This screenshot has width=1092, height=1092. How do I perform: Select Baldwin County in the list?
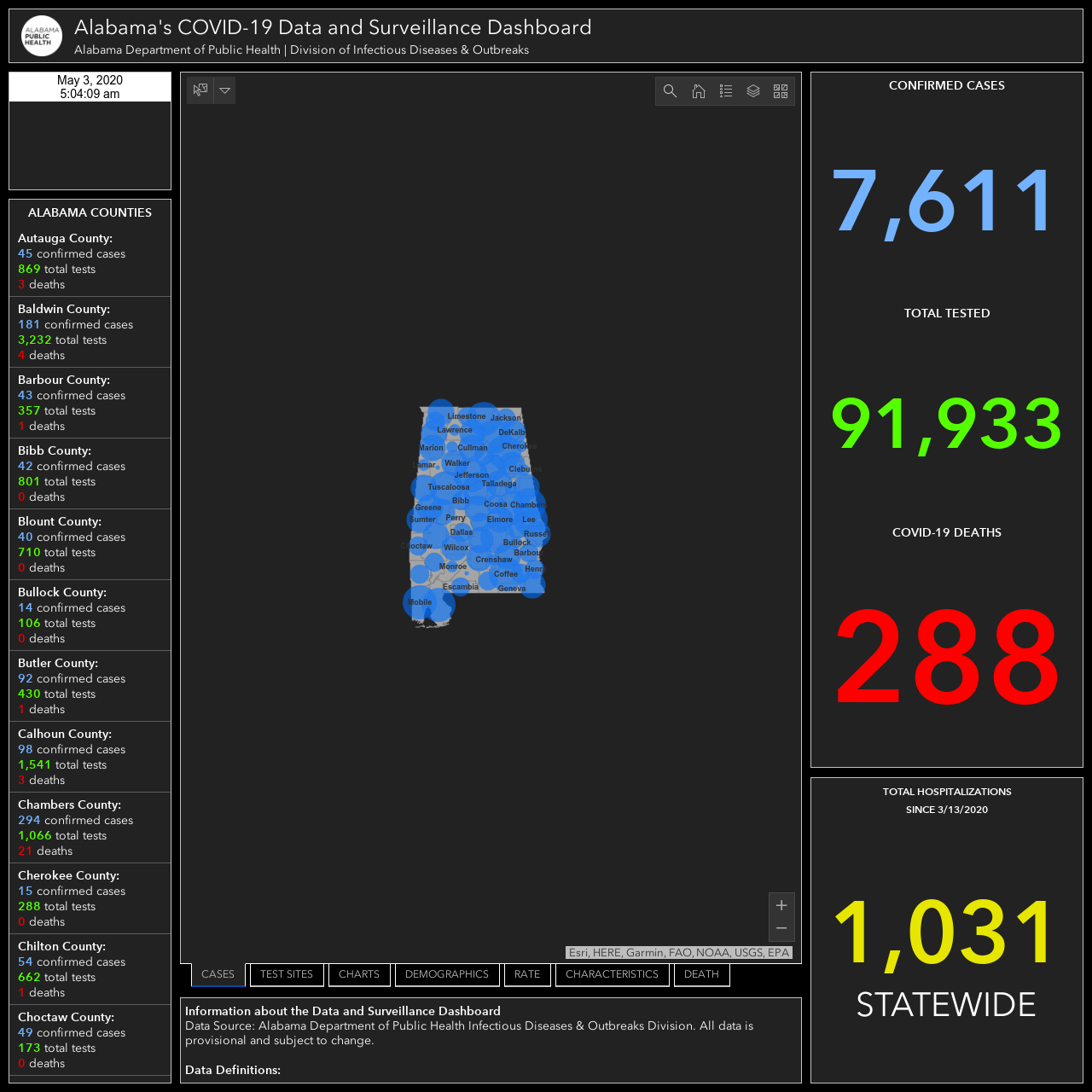pyautogui.click(x=90, y=332)
